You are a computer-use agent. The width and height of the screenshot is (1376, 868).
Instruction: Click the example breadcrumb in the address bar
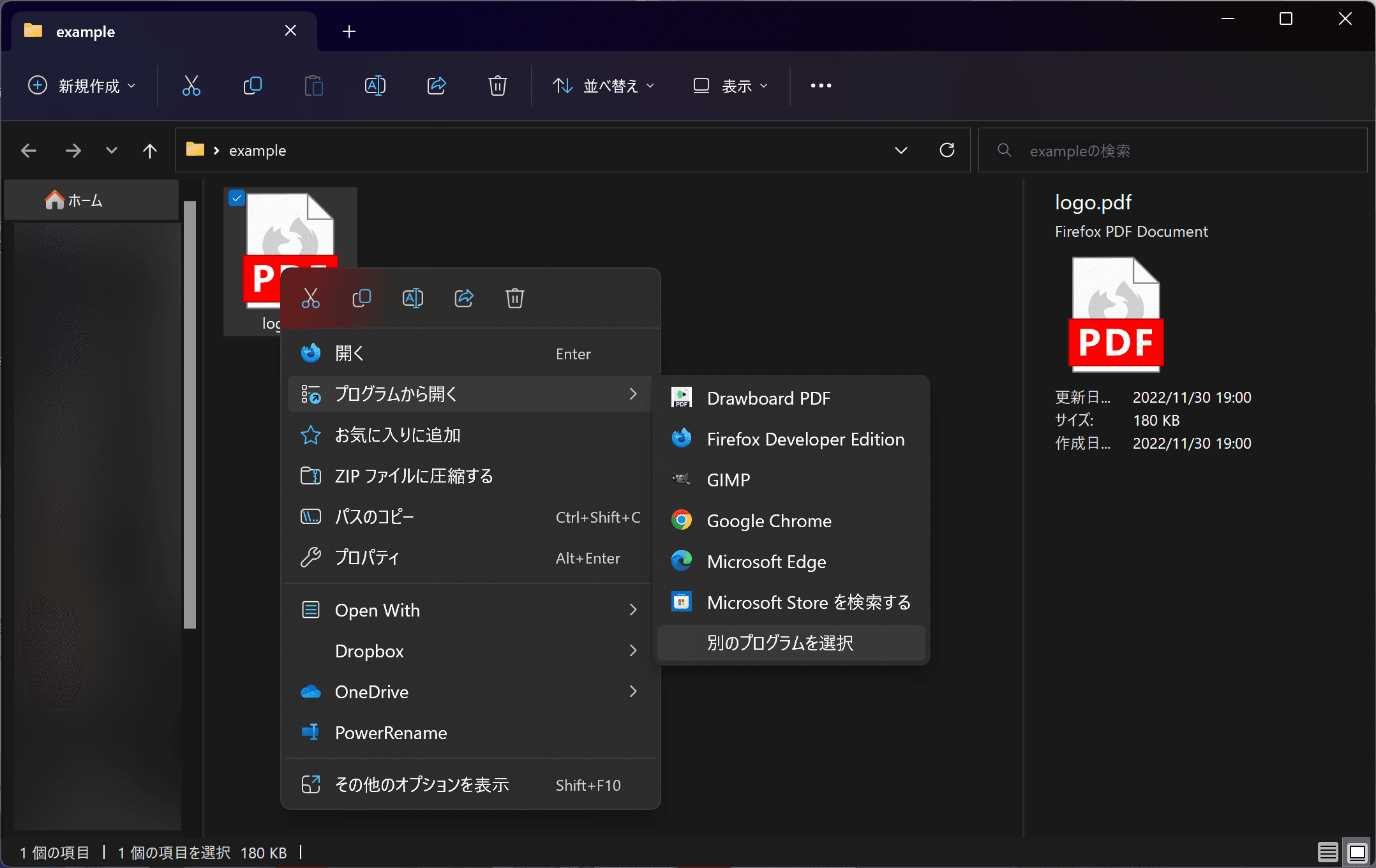pyautogui.click(x=257, y=151)
